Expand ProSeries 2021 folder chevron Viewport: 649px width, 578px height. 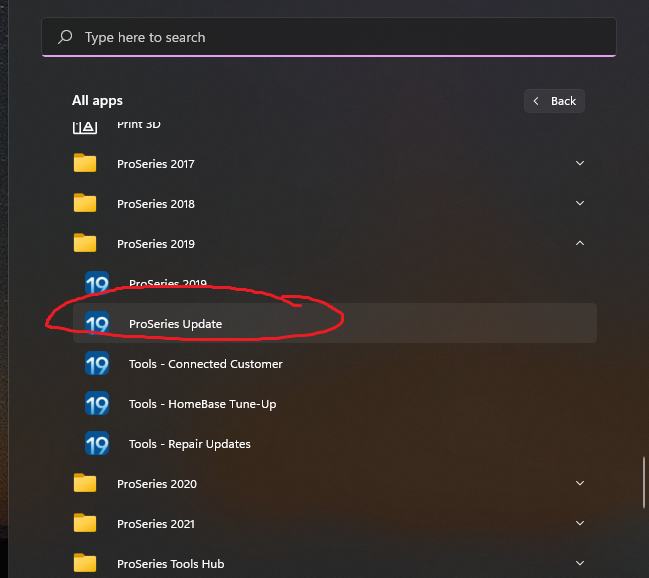pyautogui.click(x=580, y=524)
